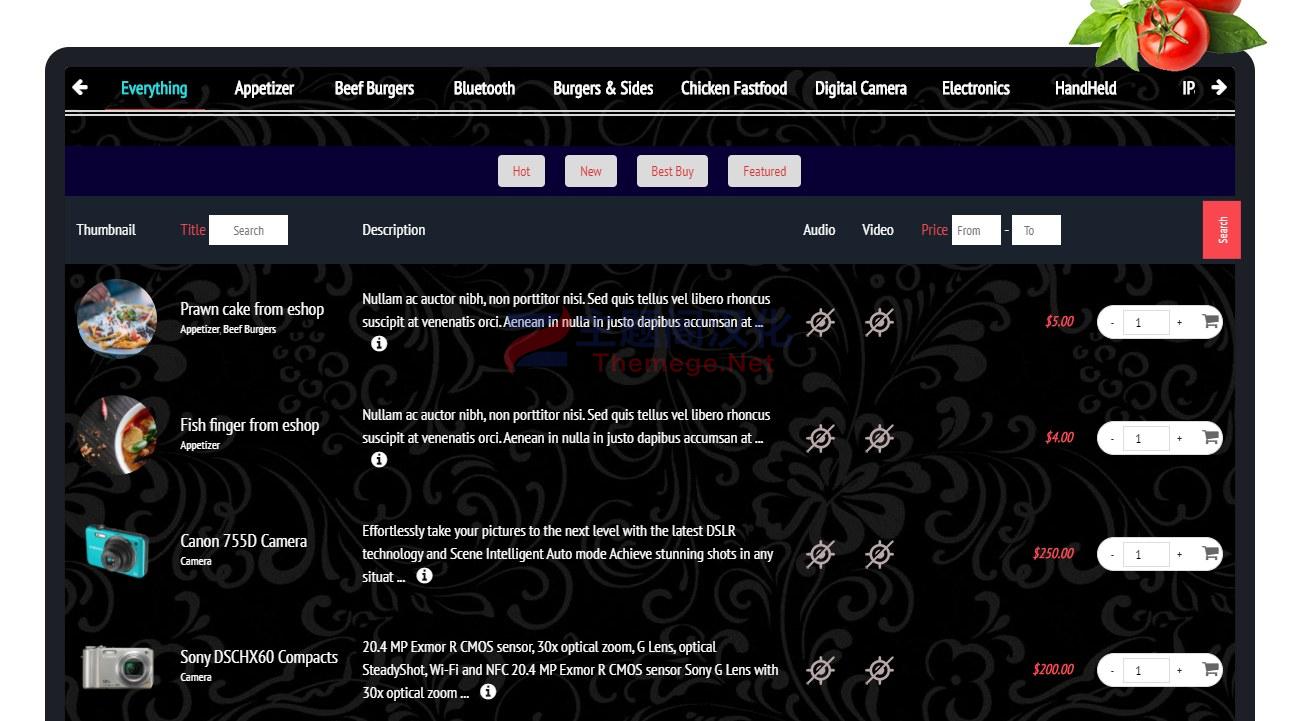Show more info for Sony DSCHX60 Compacts
This screenshot has width=1299, height=721.
pyautogui.click(x=488, y=692)
